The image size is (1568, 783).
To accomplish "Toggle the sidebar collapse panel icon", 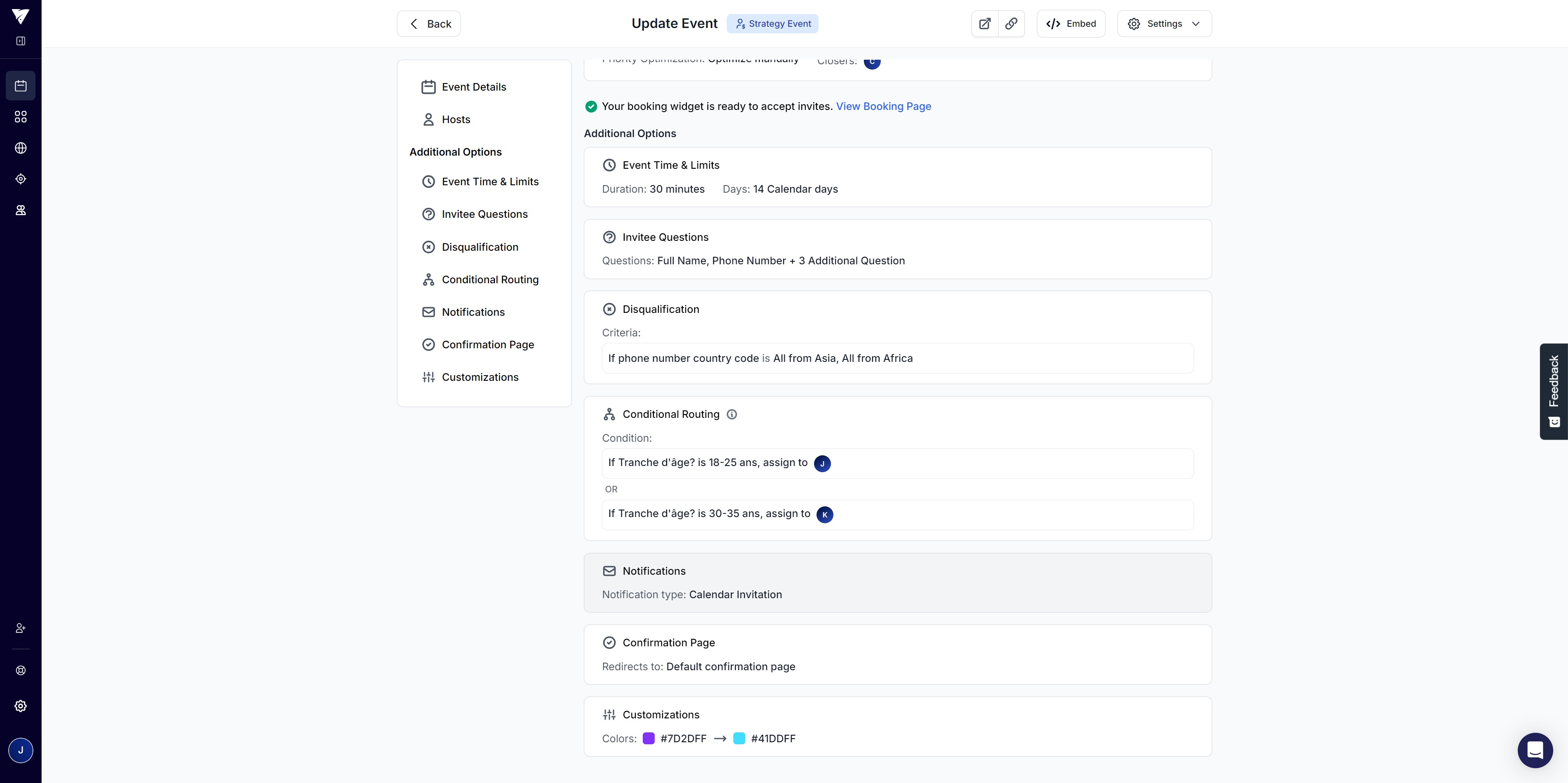I will click(x=21, y=41).
